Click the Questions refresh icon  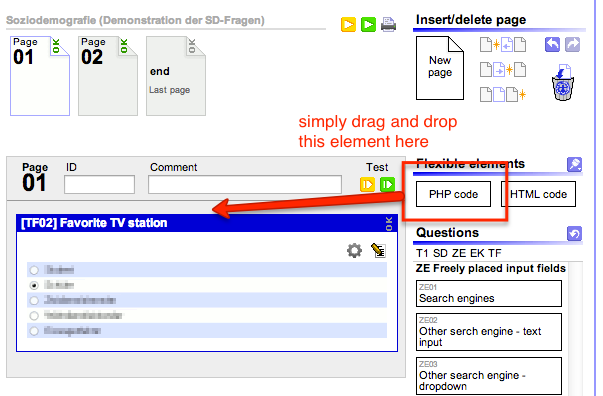tap(575, 233)
